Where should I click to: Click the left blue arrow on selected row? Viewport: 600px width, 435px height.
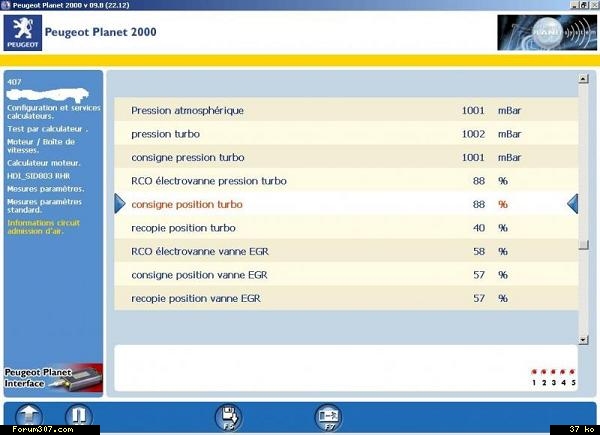tap(120, 204)
